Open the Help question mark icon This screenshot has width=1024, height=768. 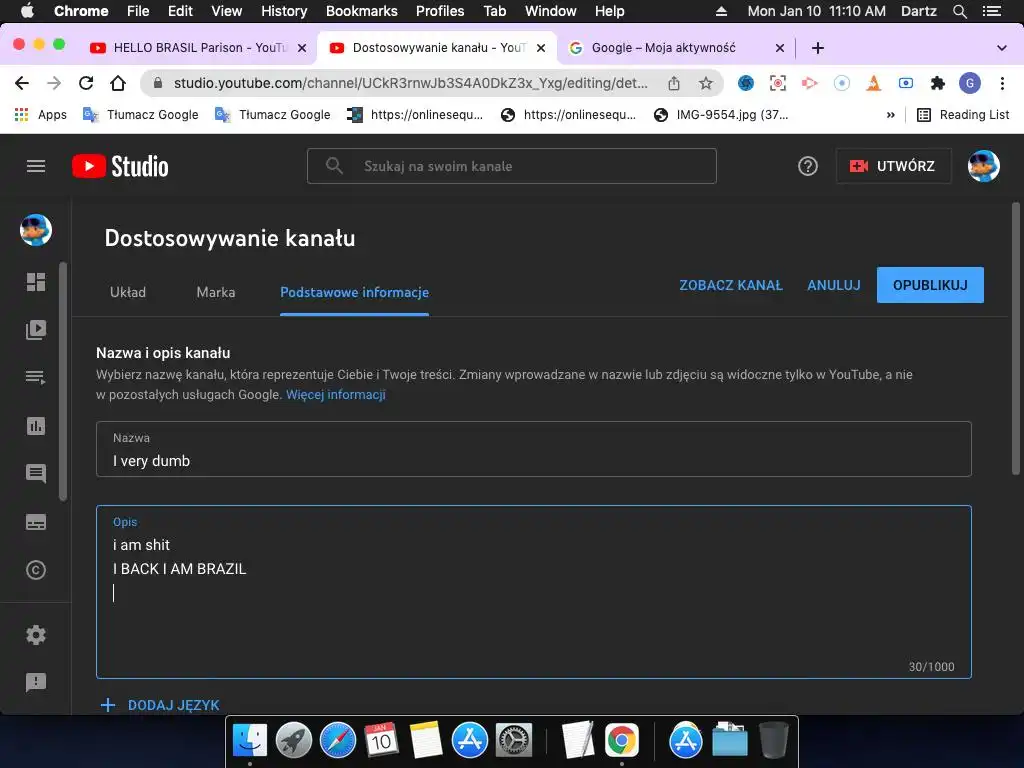coord(808,166)
